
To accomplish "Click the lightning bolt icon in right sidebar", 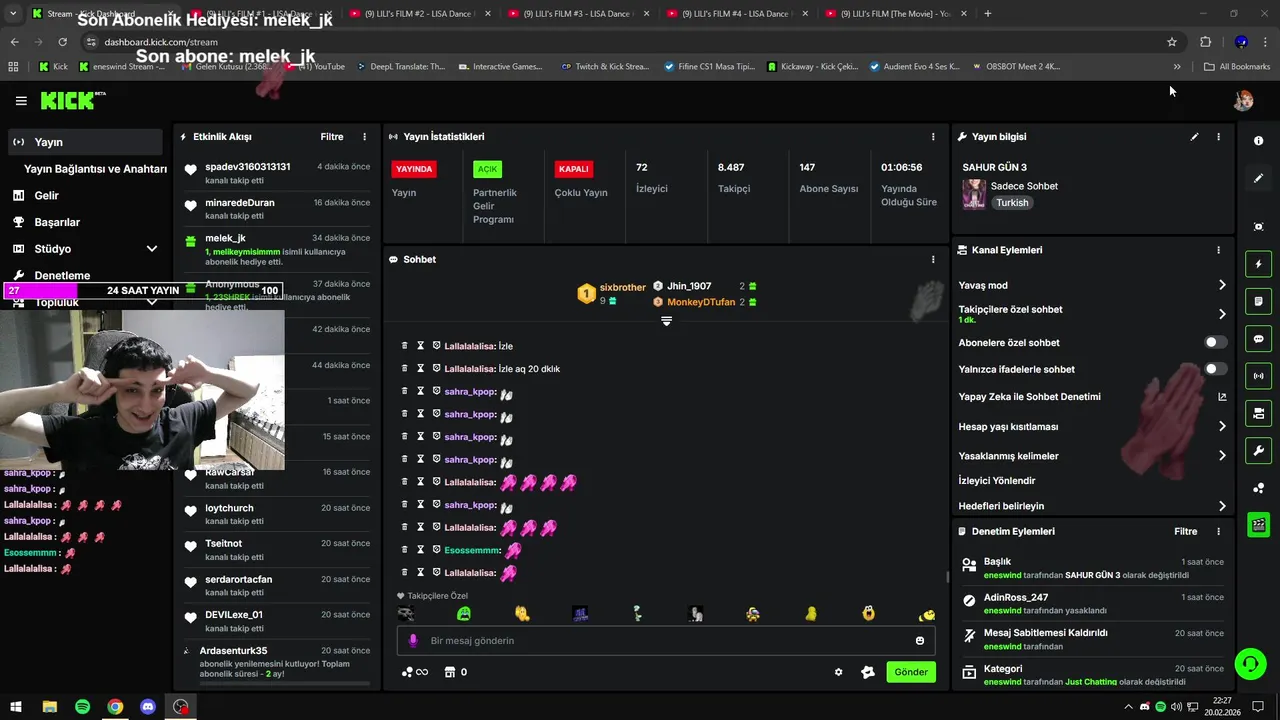I will tap(1258, 264).
